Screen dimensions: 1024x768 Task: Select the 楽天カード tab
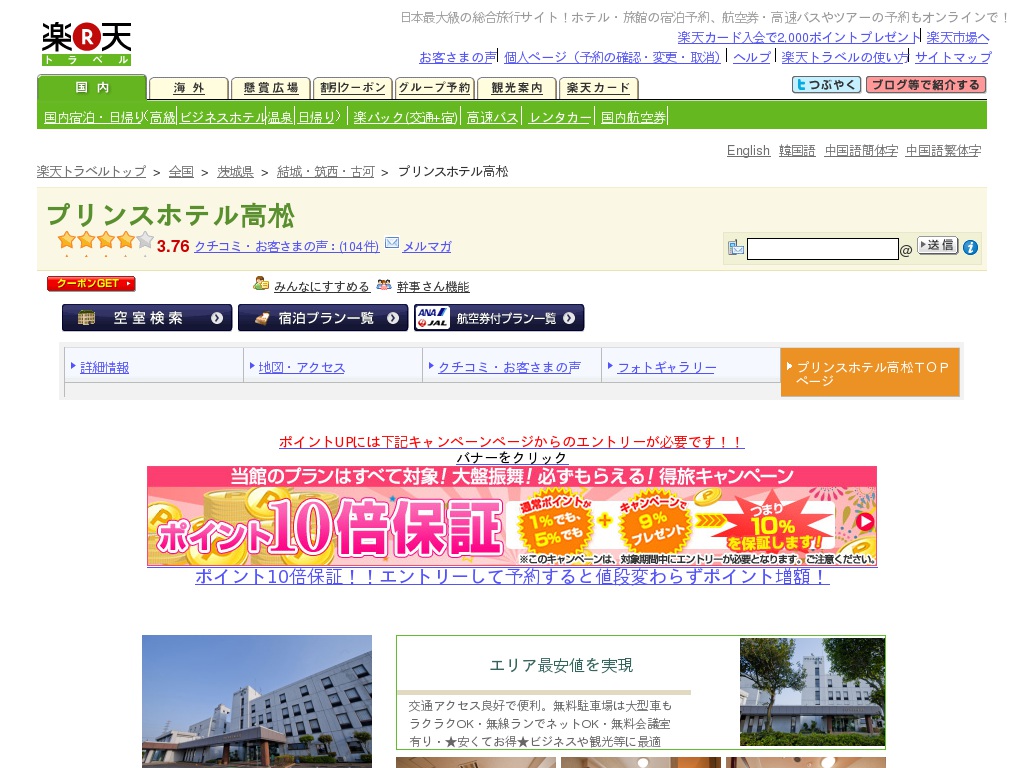[598, 88]
